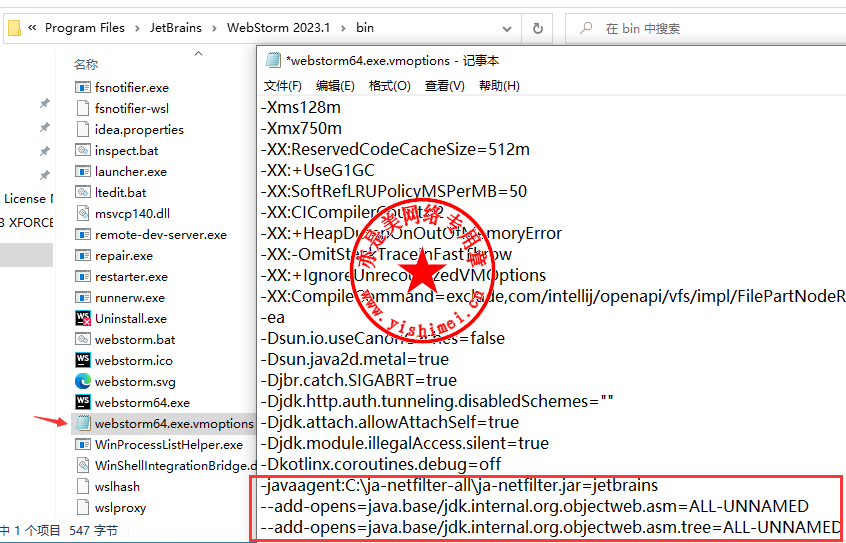846x543 pixels.
Task: Click the -Djdk.attach.allowAttachSelf=true line
Action: point(390,422)
